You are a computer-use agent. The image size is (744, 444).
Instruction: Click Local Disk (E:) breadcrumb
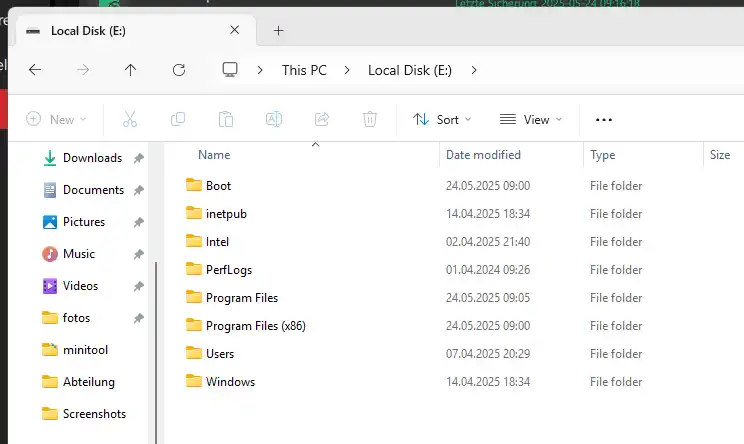tap(410, 70)
